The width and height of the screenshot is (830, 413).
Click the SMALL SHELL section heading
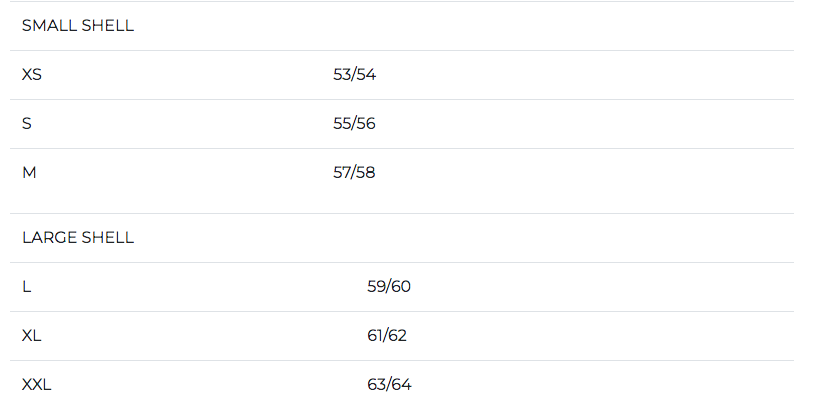coord(78,26)
